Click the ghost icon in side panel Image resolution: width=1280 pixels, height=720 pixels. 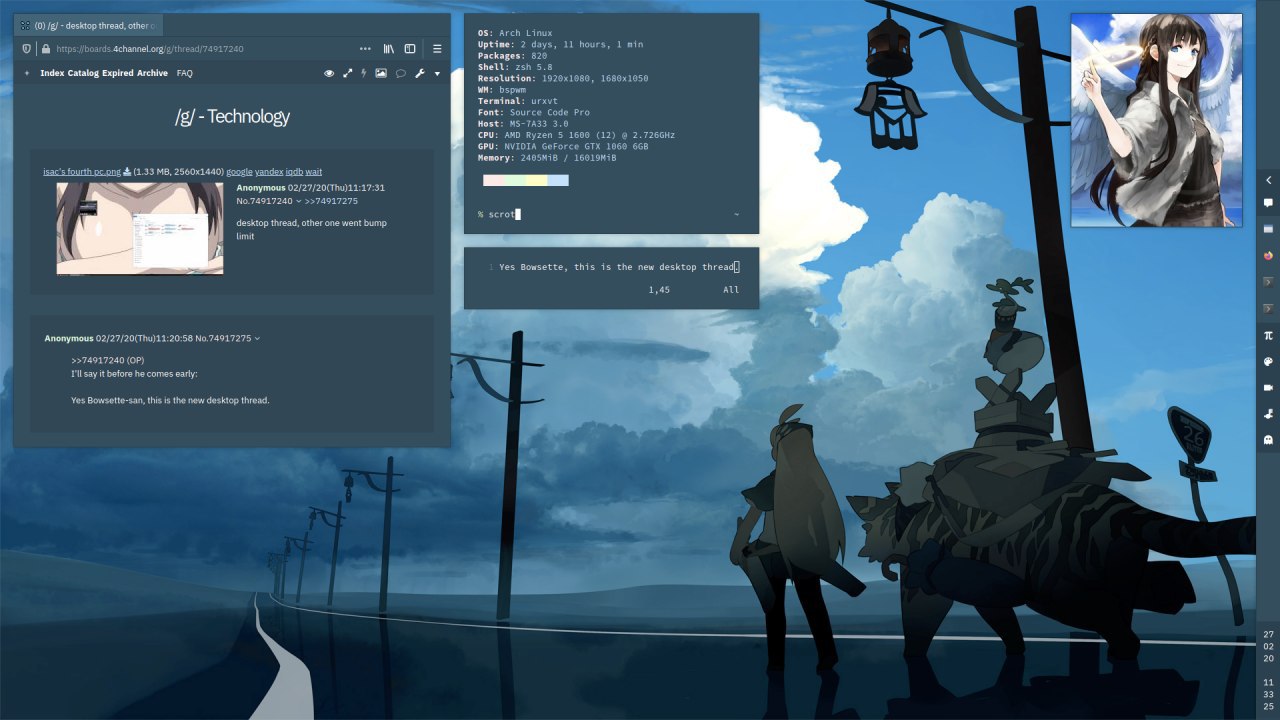click(x=1269, y=439)
